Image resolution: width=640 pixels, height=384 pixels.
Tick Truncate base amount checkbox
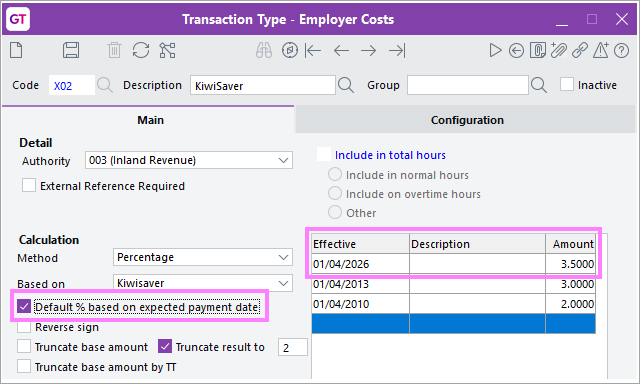[24, 346]
